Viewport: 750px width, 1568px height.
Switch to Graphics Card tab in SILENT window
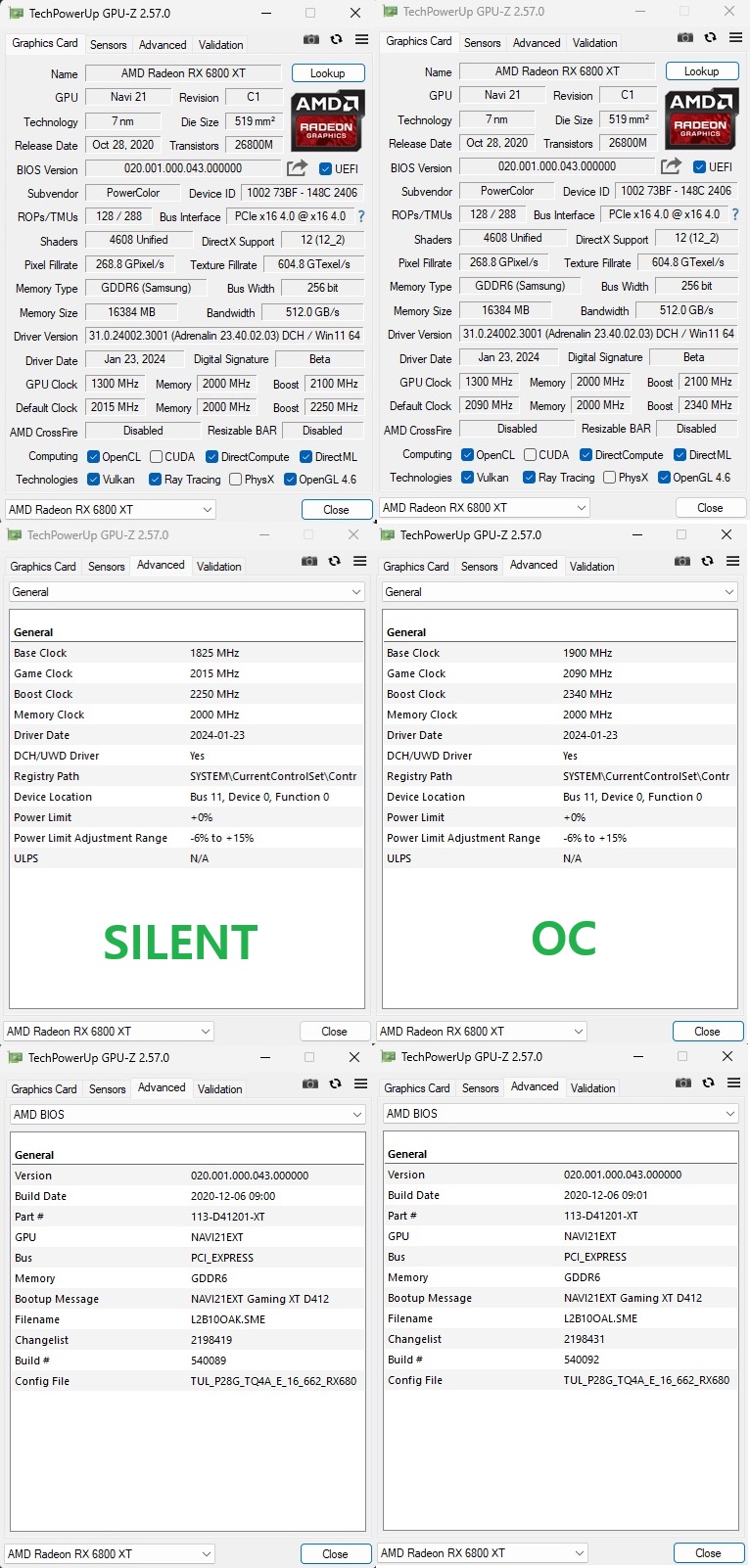point(43,567)
